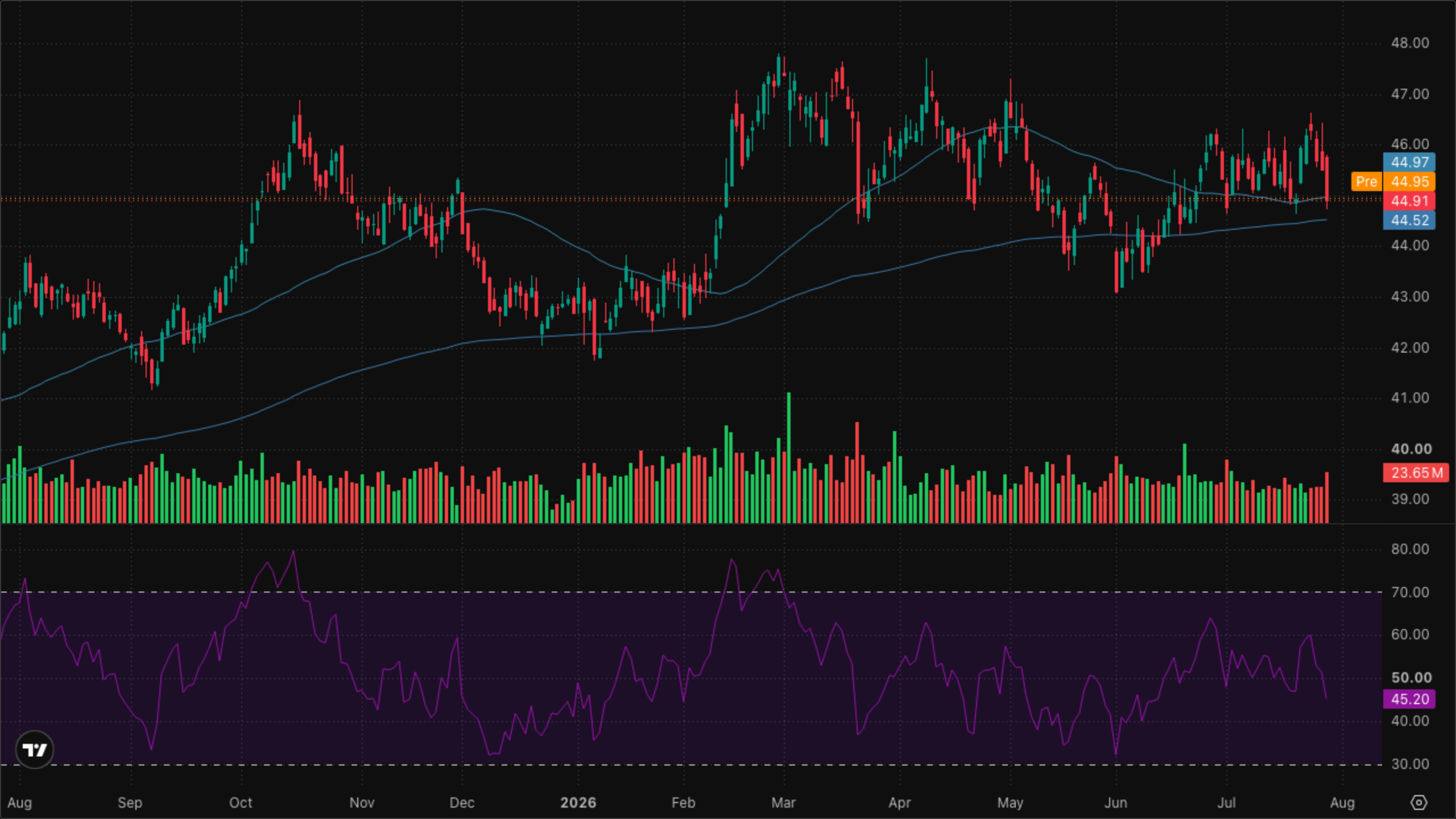Click the red 44.91 last price label
Screen dimensions: 1456x819
tap(1409, 201)
